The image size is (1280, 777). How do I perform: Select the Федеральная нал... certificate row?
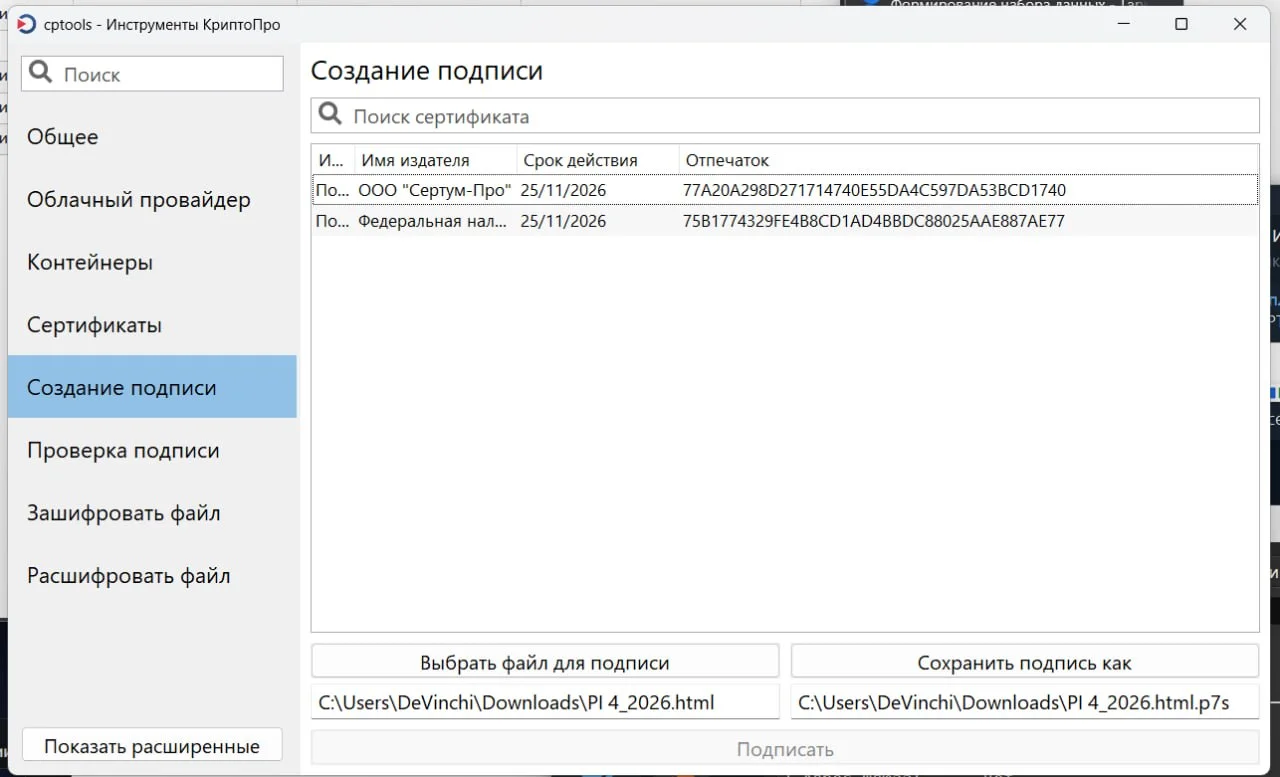pyautogui.click(x=785, y=221)
